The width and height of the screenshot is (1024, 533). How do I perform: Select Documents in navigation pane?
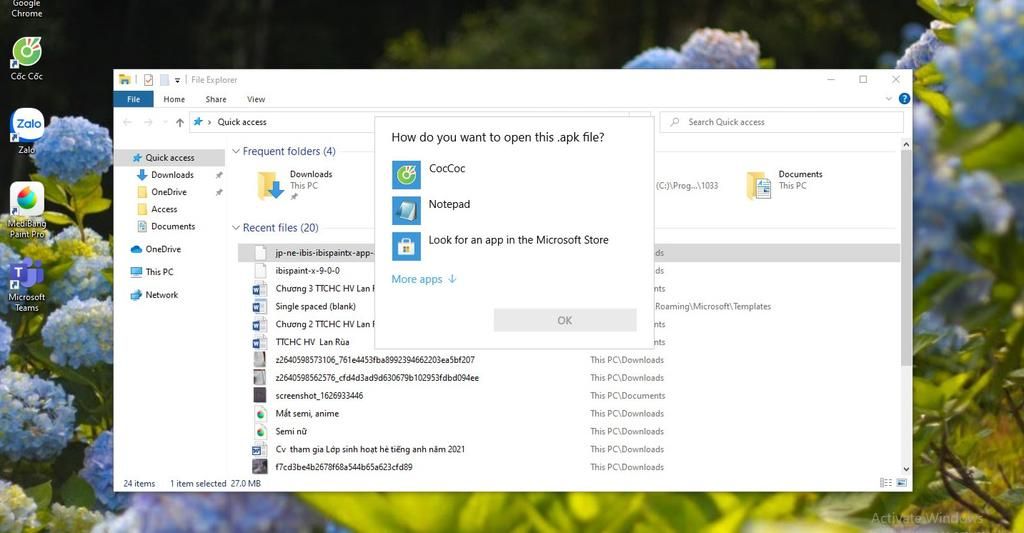click(x=173, y=226)
